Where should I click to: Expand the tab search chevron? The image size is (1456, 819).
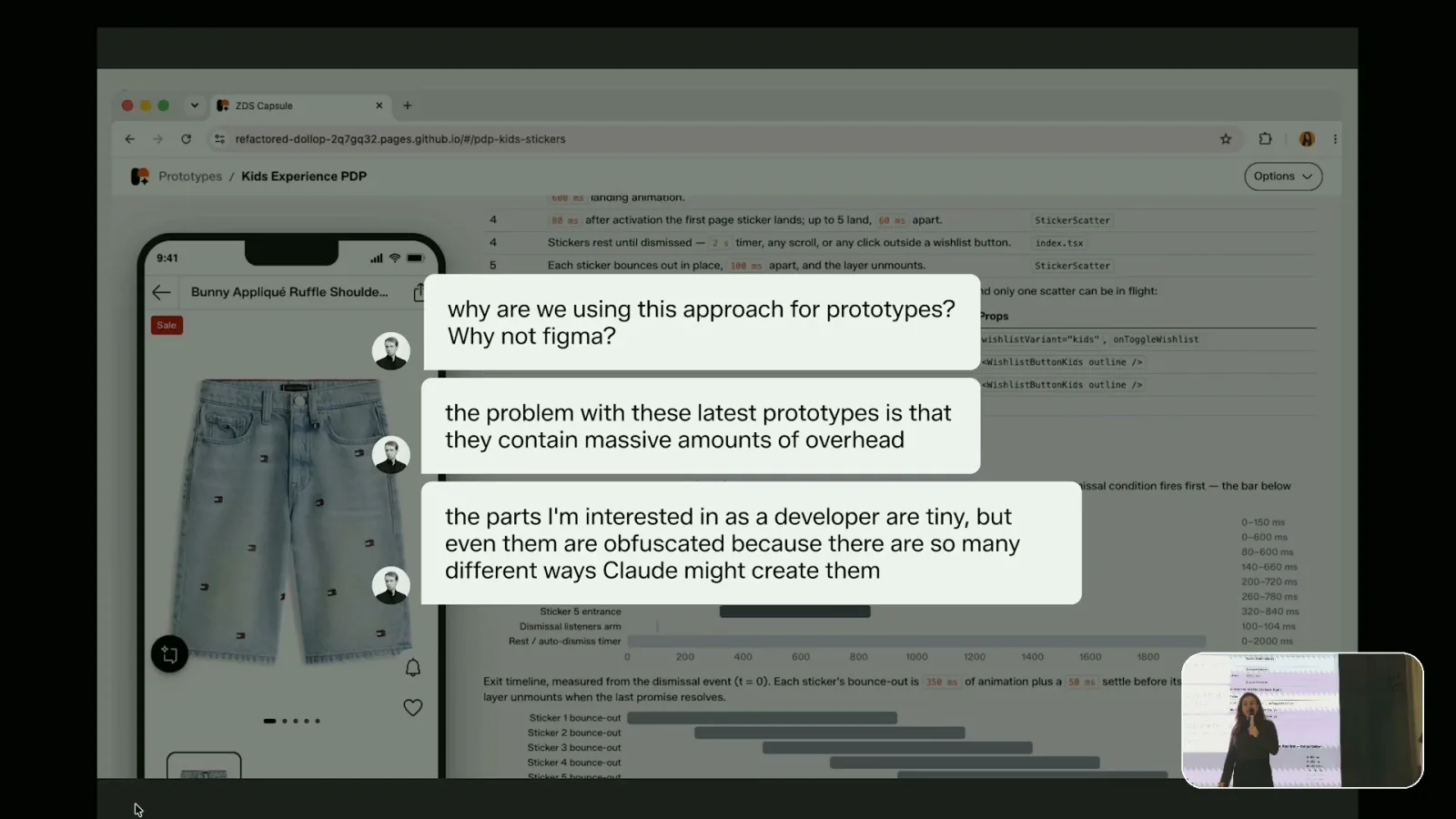point(194,106)
